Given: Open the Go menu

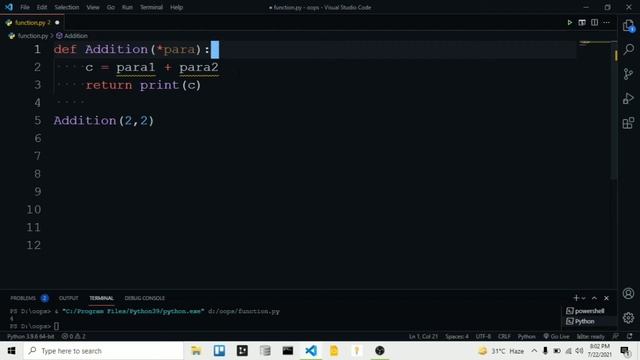Looking at the screenshot, I should (x=111, y=7).
